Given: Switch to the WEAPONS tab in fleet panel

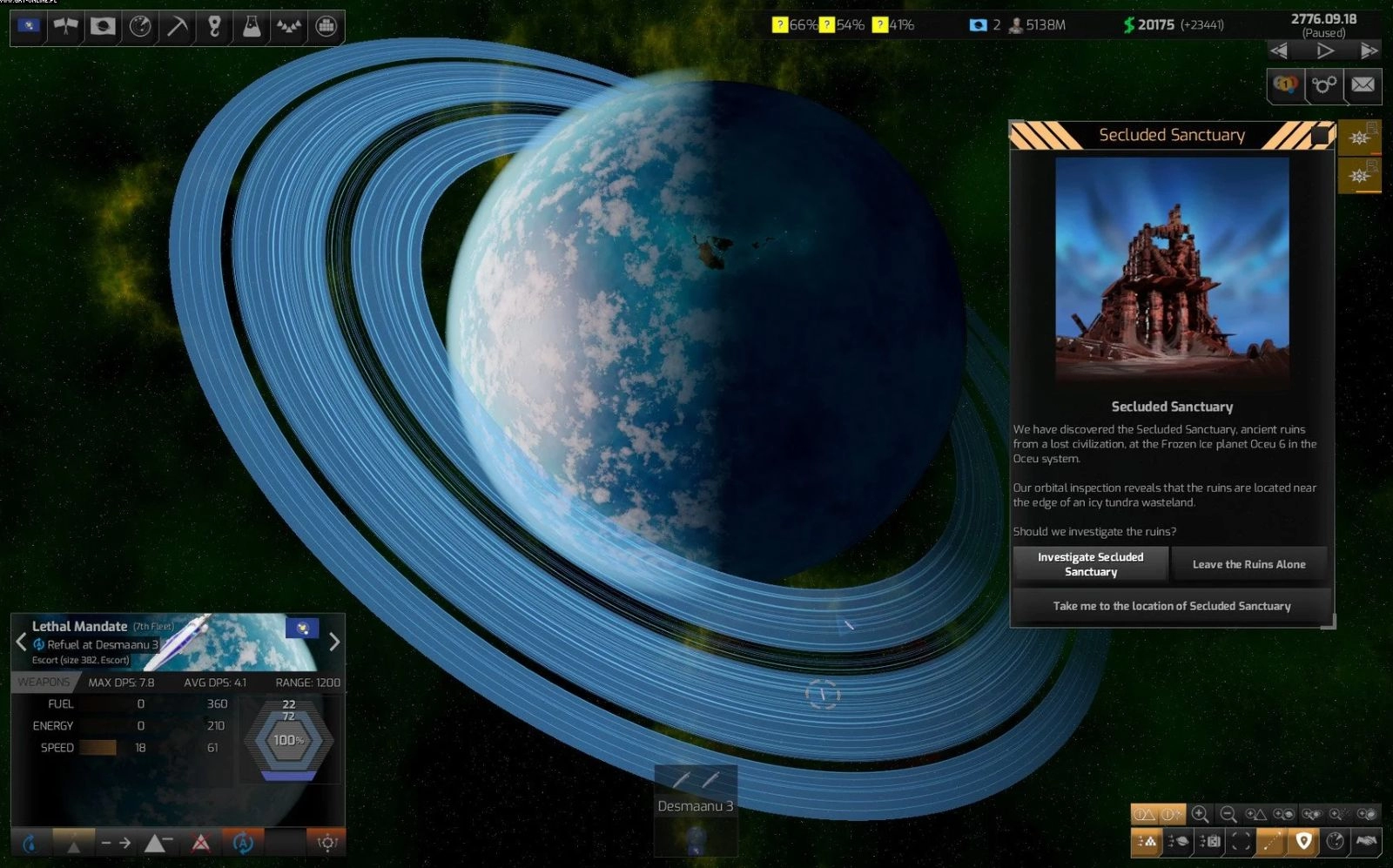Looking at the screenshot, I should 44,682.
